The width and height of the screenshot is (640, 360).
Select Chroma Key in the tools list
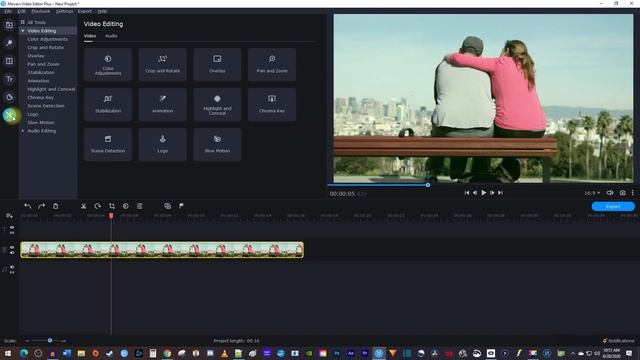[40, 98]
